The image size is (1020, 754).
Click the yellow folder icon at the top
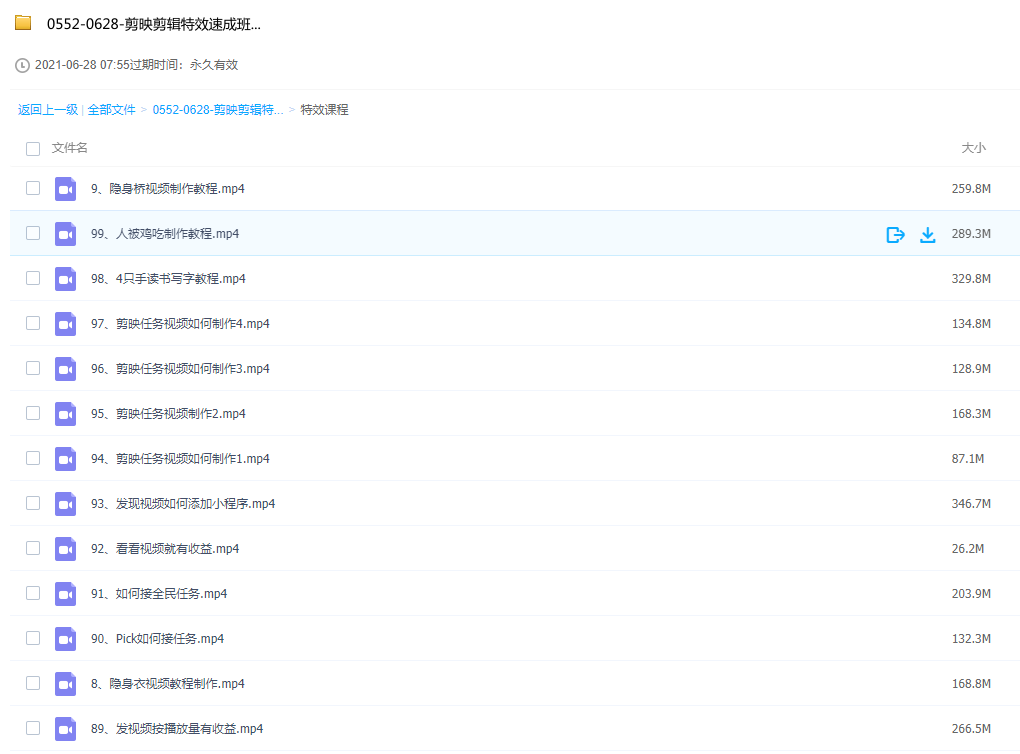coord(23,24)
